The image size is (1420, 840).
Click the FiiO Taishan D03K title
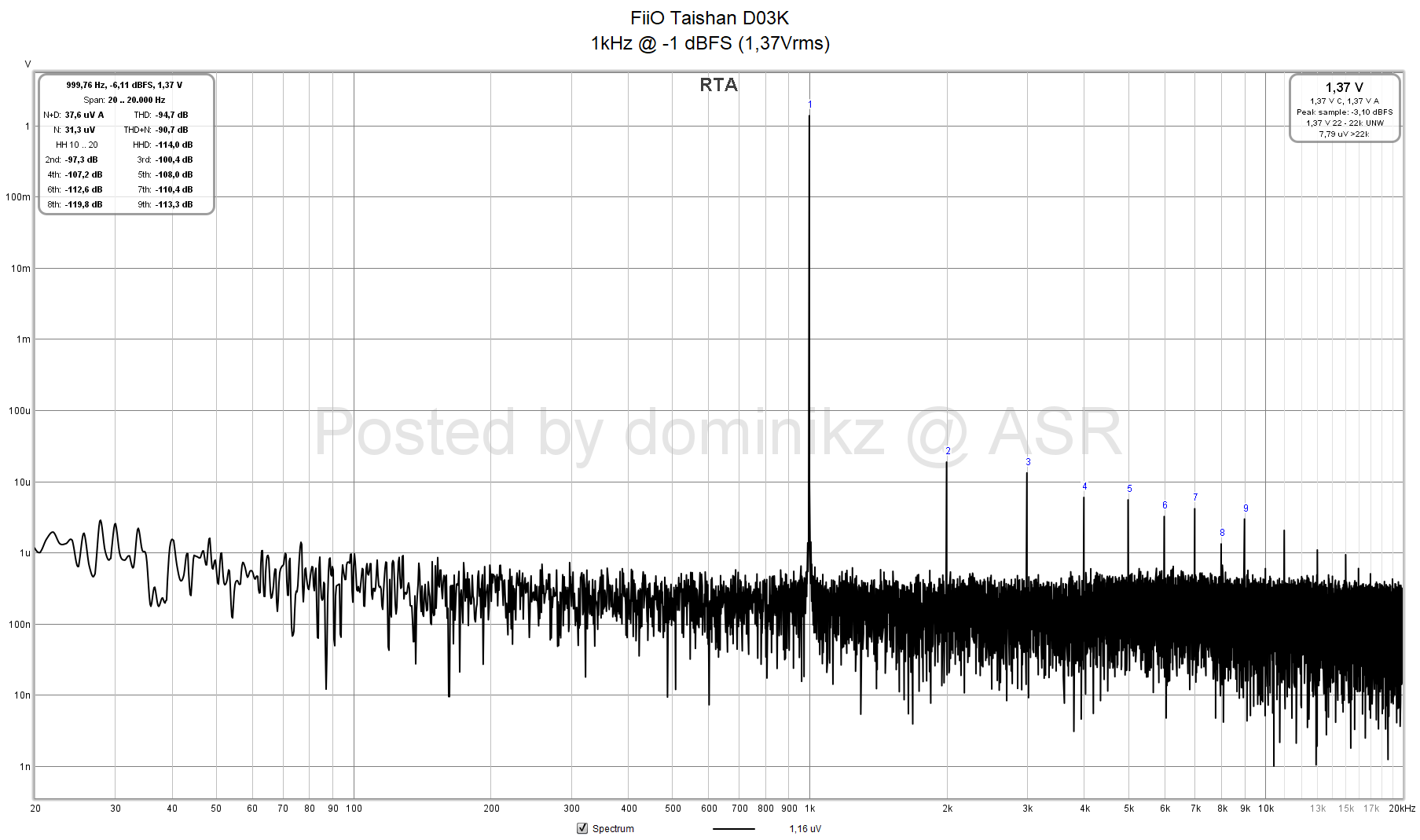[710, 18]
